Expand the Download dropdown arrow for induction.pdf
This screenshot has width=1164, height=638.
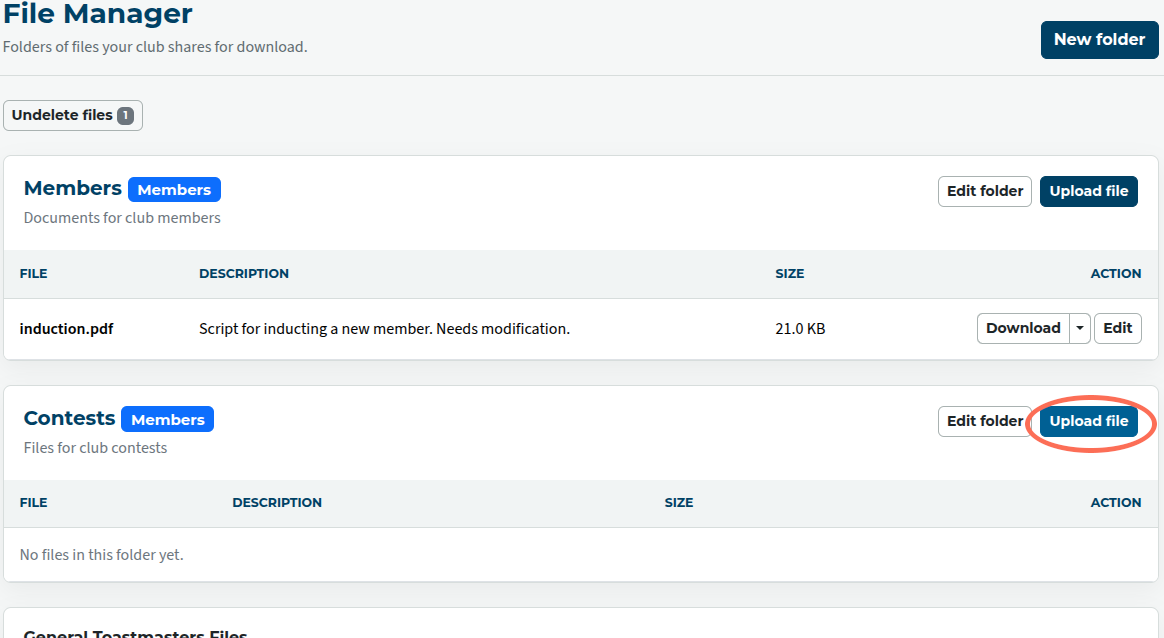[x=1080, y=328]
